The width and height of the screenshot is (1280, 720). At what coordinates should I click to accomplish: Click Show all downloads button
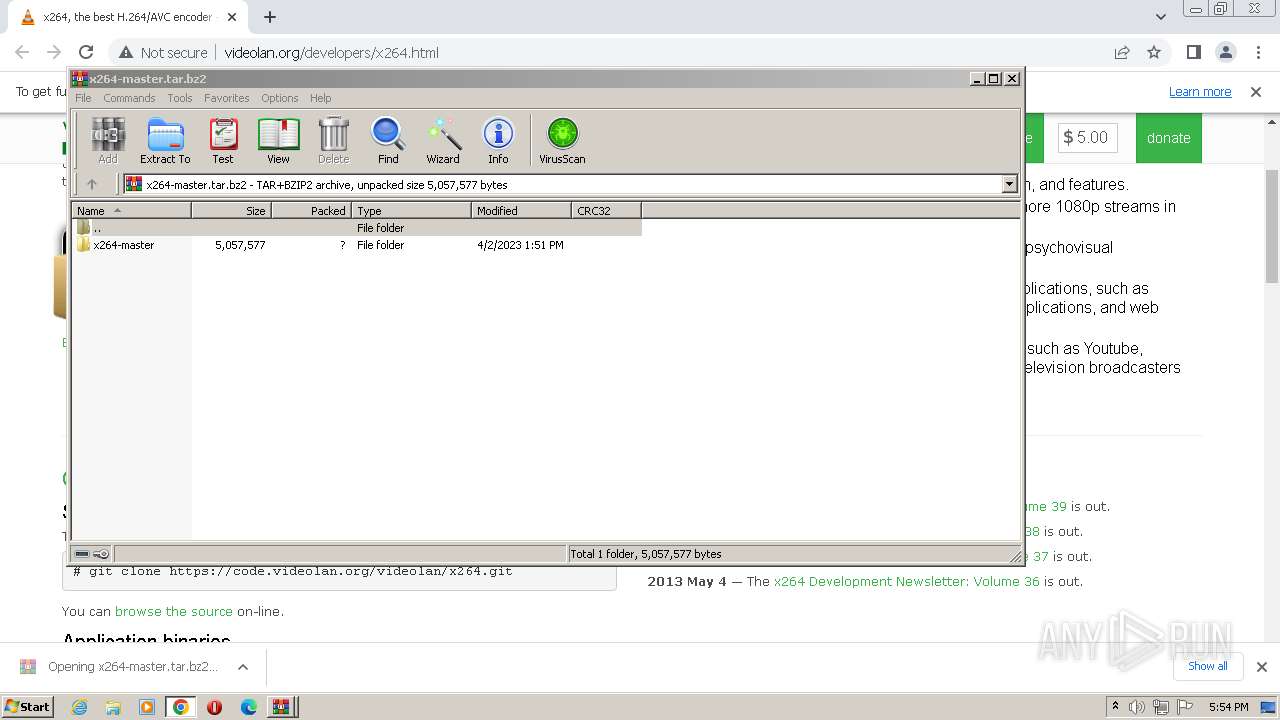pos(1207,666)
